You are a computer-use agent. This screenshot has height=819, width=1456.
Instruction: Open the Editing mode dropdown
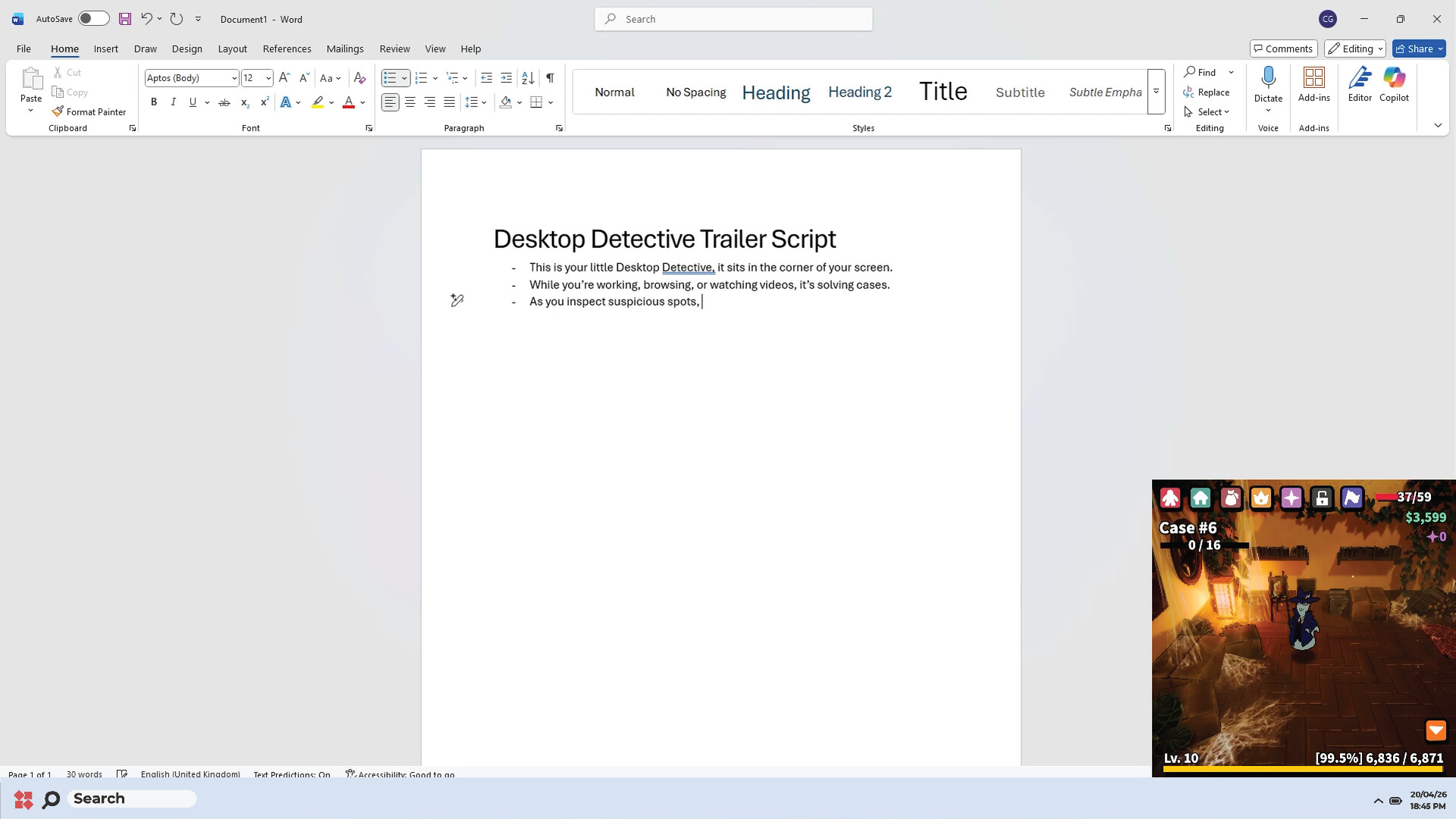click(1355, 49)
